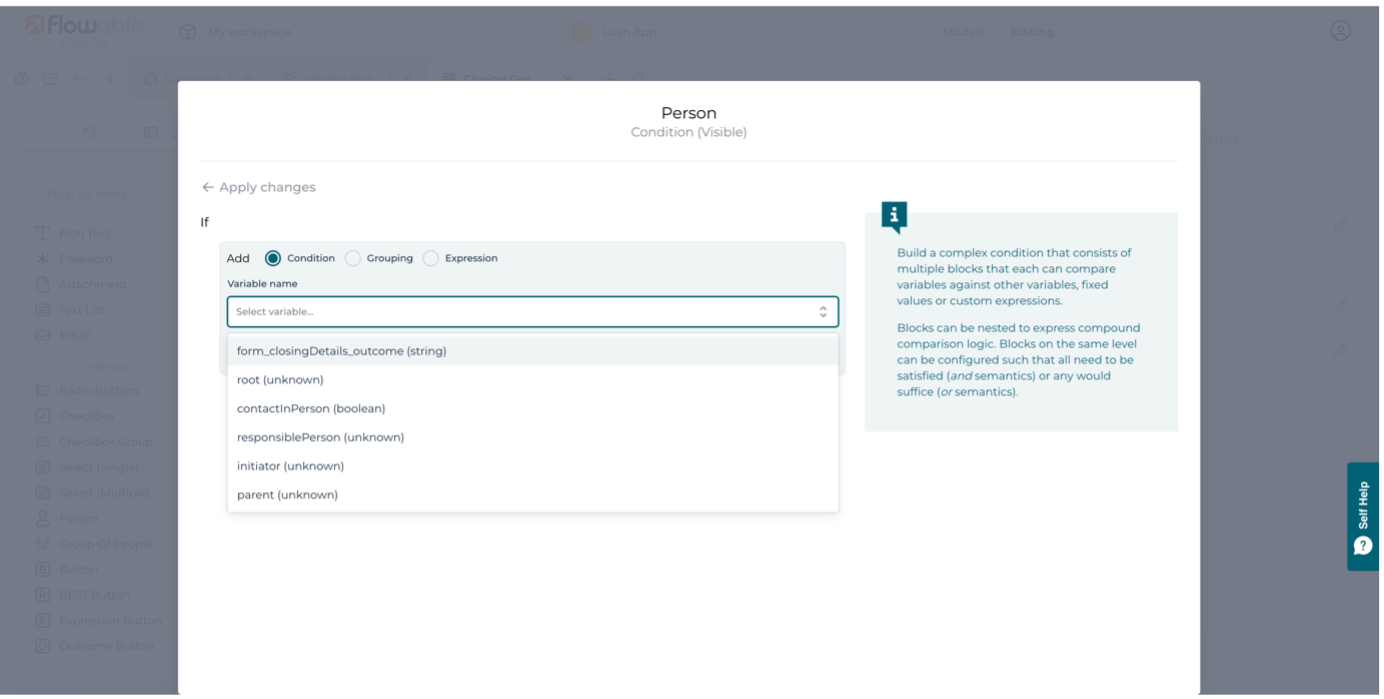Viewport: 1384px width, 699px height.
Task: Click the My workspace cube icon
Action: [x=187, y=32]
